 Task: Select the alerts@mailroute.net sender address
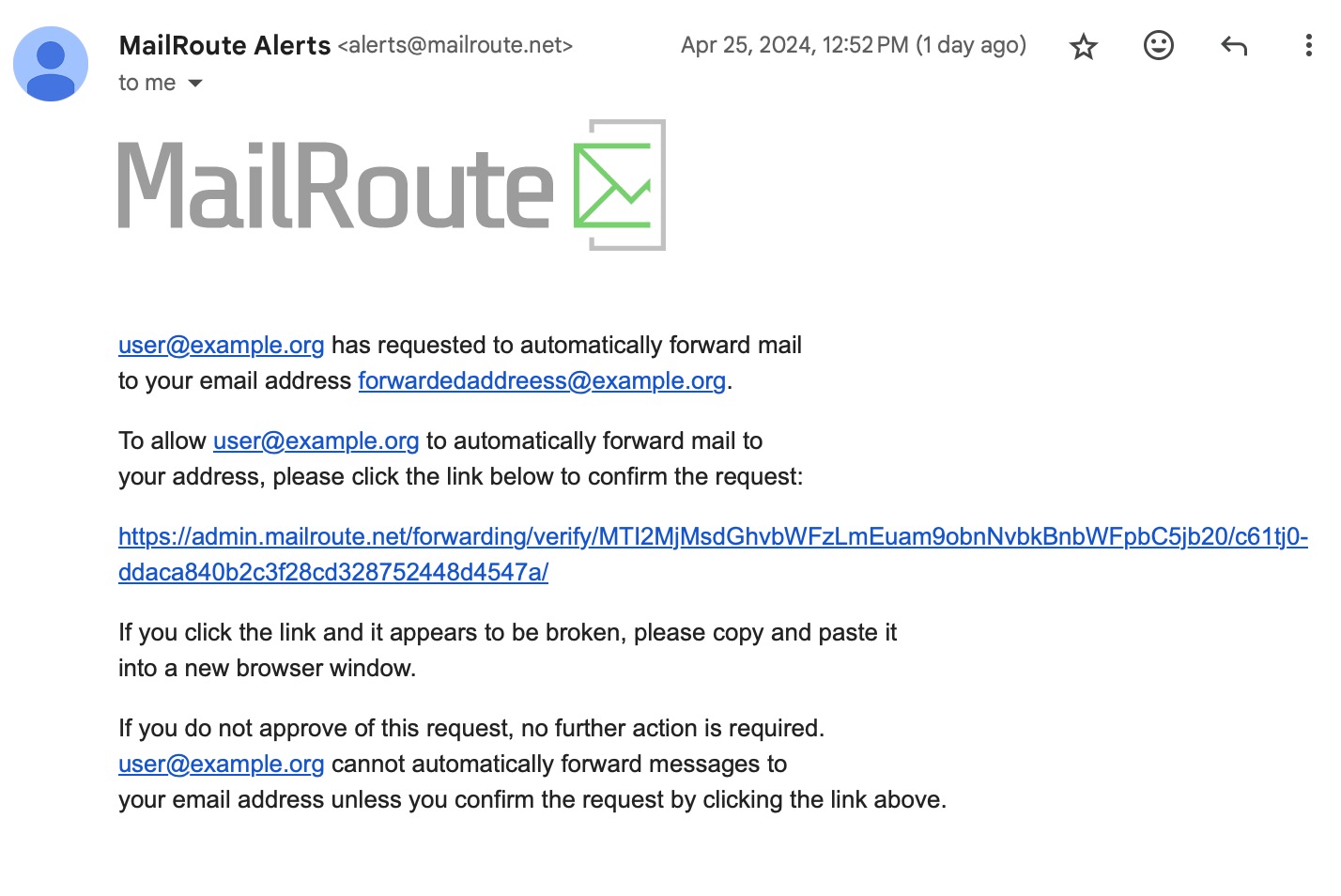pos(455,45)
